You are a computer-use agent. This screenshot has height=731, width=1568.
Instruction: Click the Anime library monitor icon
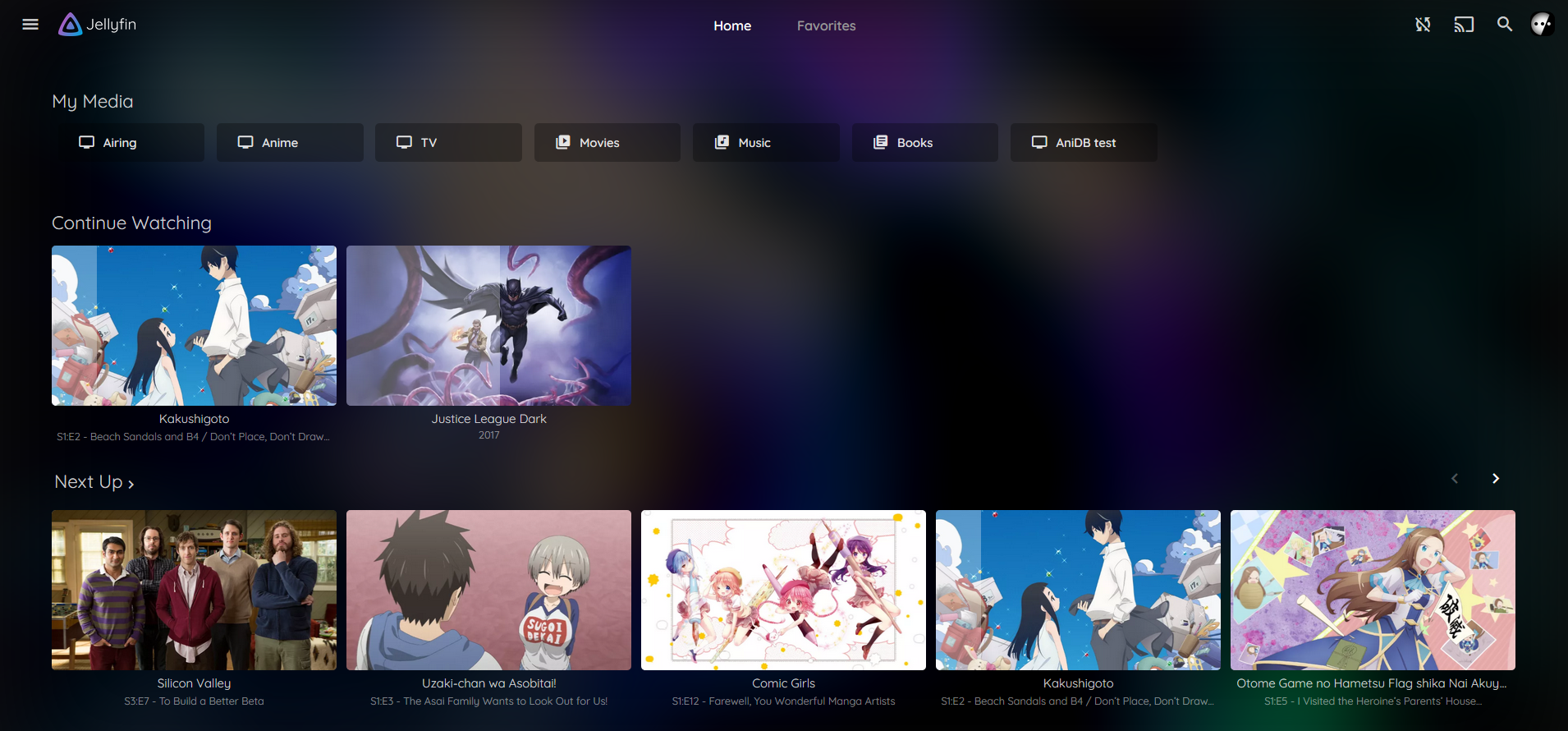pos(245,142)
